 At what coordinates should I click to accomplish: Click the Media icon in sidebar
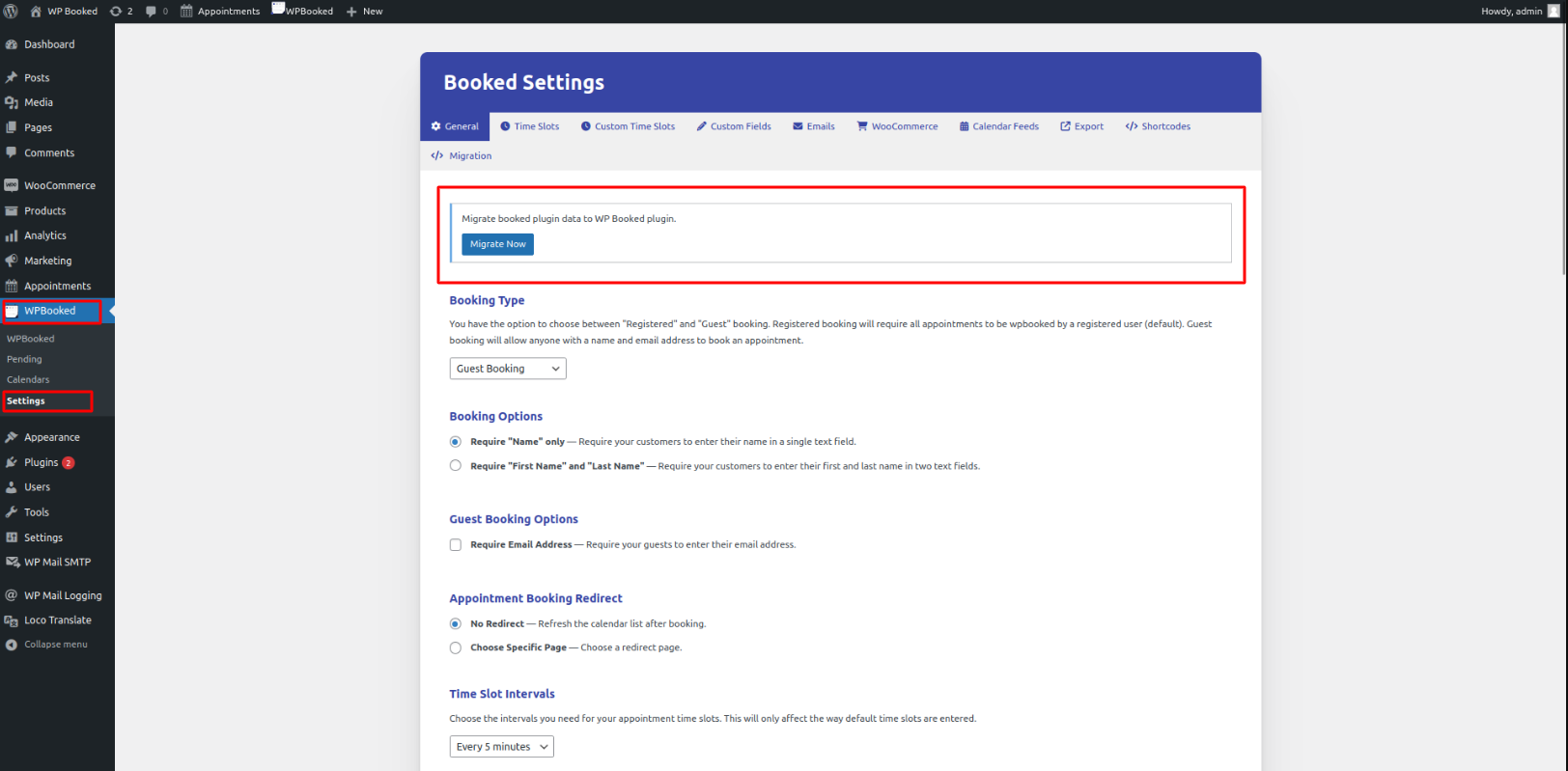[x=12, y=102]
